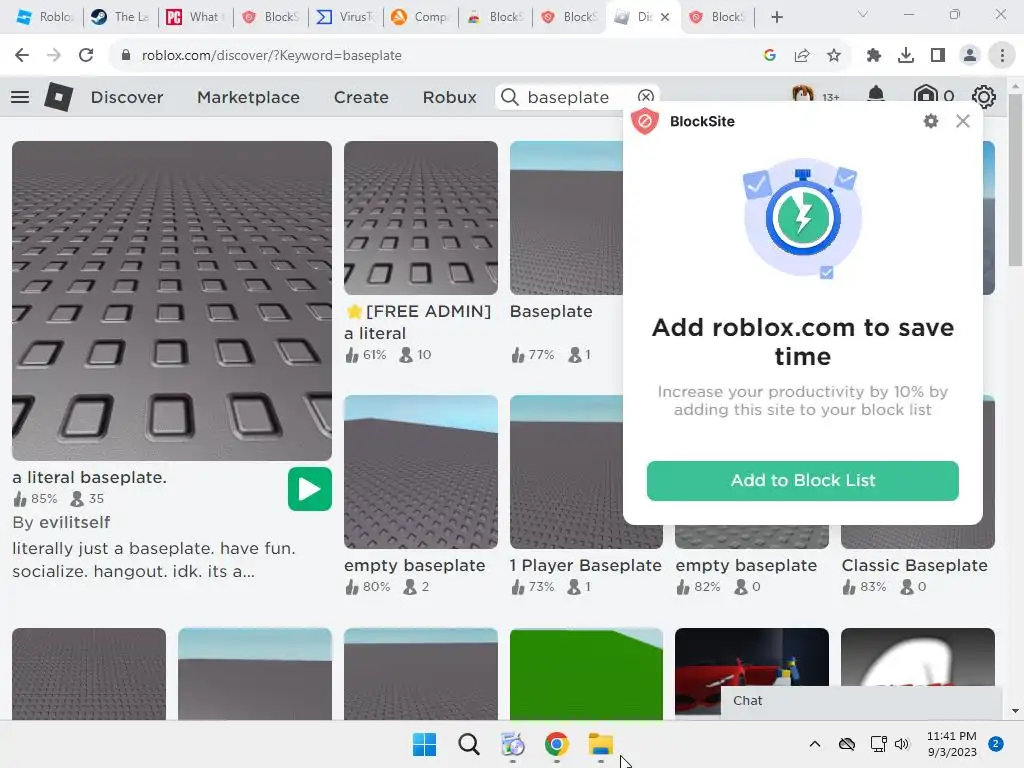Open Chrome downloads icon
The width and height of the screenshot is (1024, 768).
pyautogui.click(x=906, y=56)
